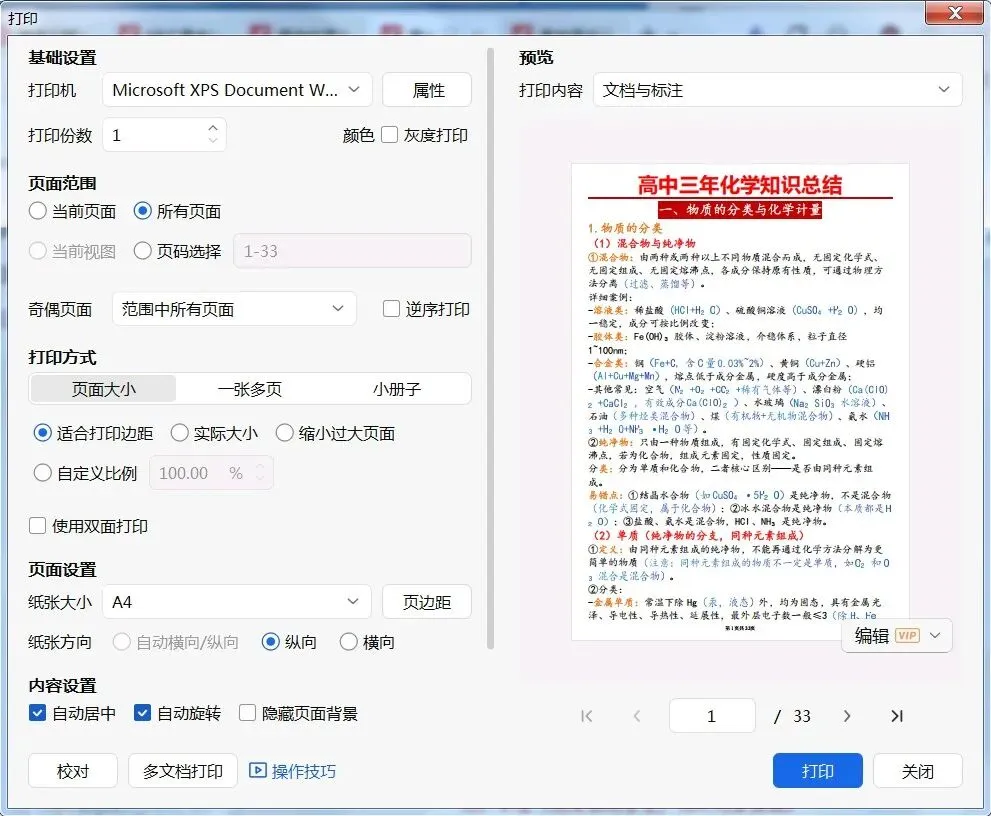Image resolution: width=991 pixels, height=816 pixels.
Task: Uncheck 自动旋转 option
Action: 142,714
